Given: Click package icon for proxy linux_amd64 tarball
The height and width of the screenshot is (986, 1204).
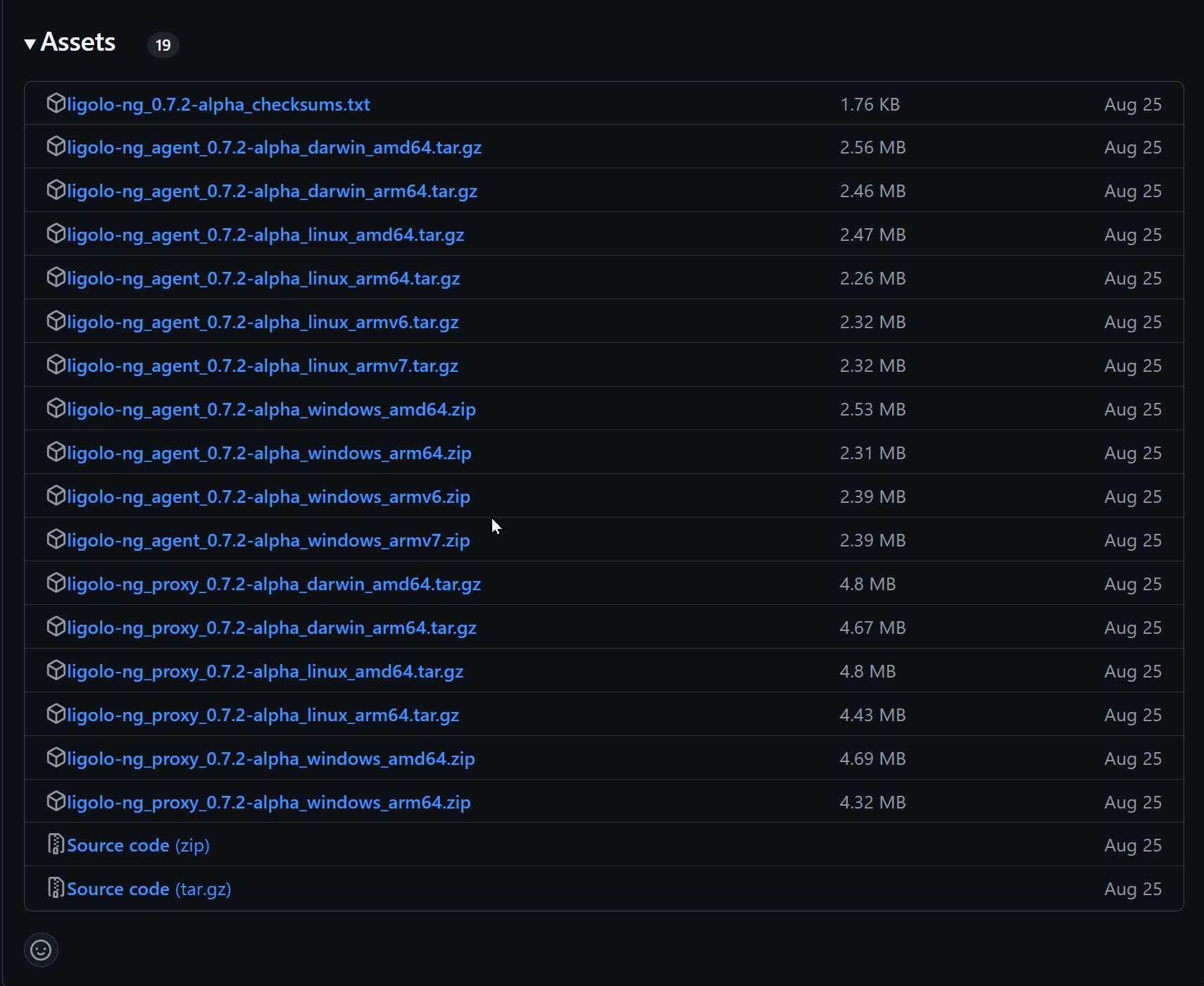Looking at the screenshot, I should tap(56, 670).
